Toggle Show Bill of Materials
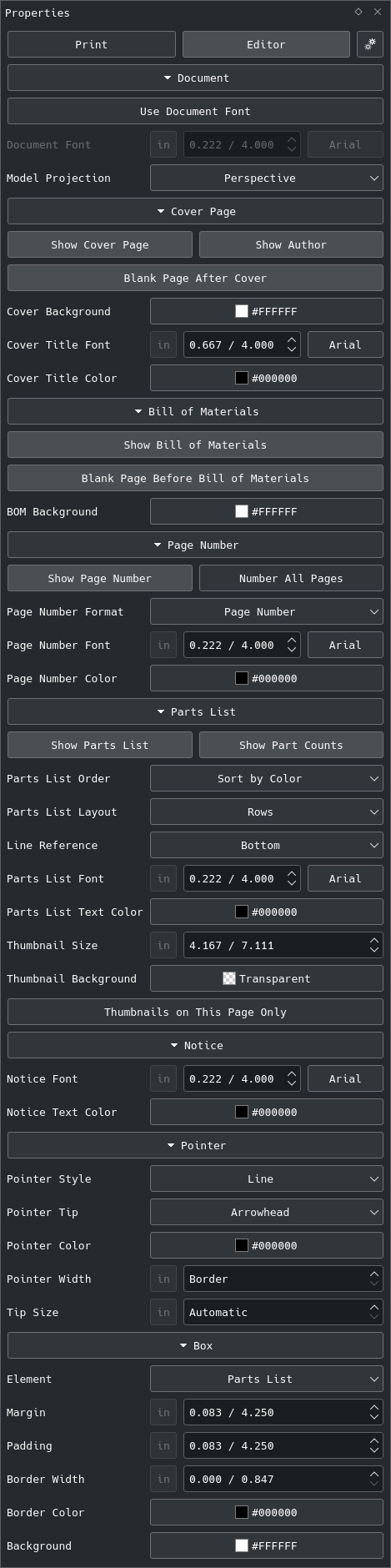The width and height of the screenshot is (391, 1568). click(195, 445)
